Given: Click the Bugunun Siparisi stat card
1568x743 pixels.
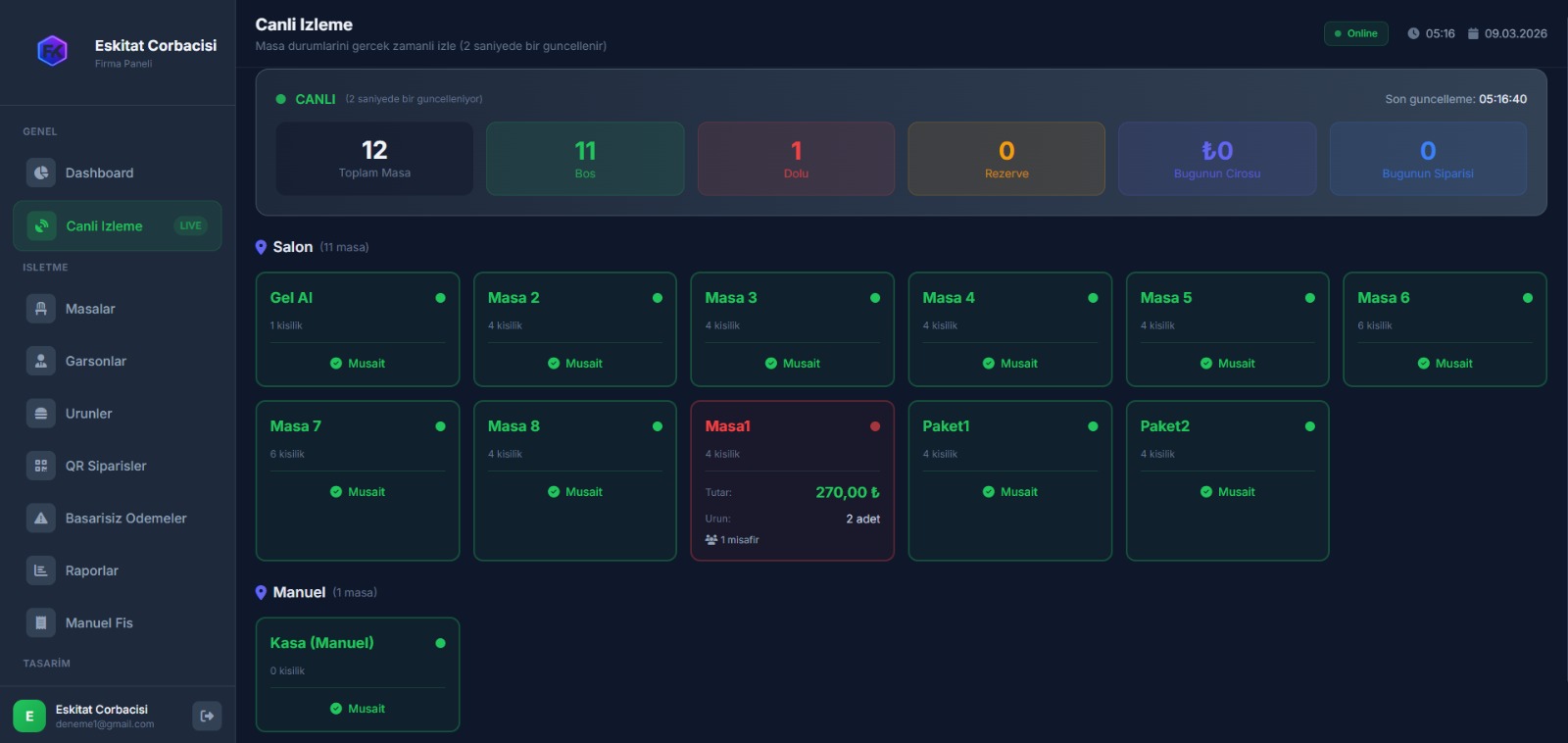Looking at the screenshot, I should tap(1428, 159).
